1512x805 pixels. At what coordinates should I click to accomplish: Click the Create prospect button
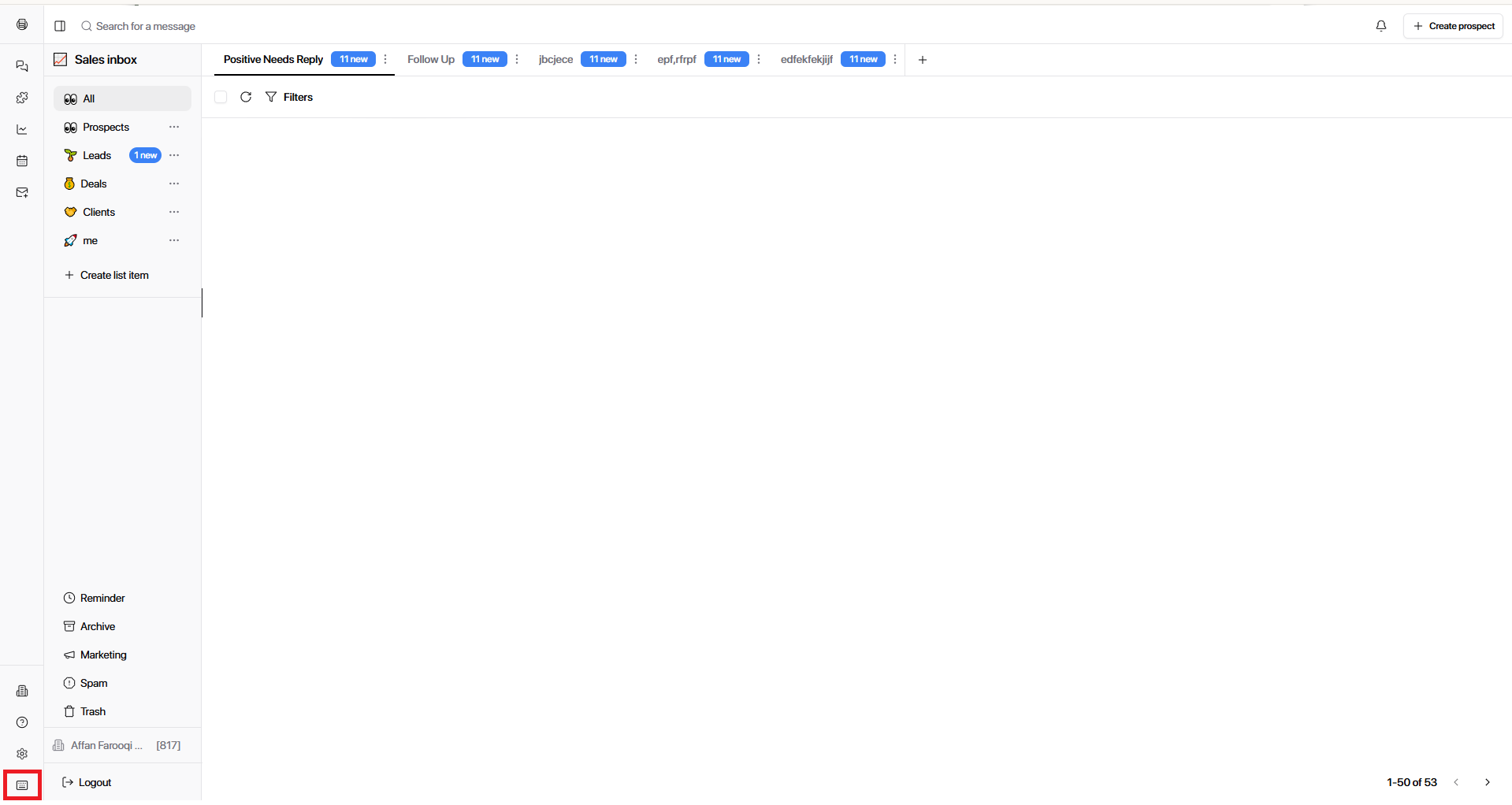(1453, 26)
